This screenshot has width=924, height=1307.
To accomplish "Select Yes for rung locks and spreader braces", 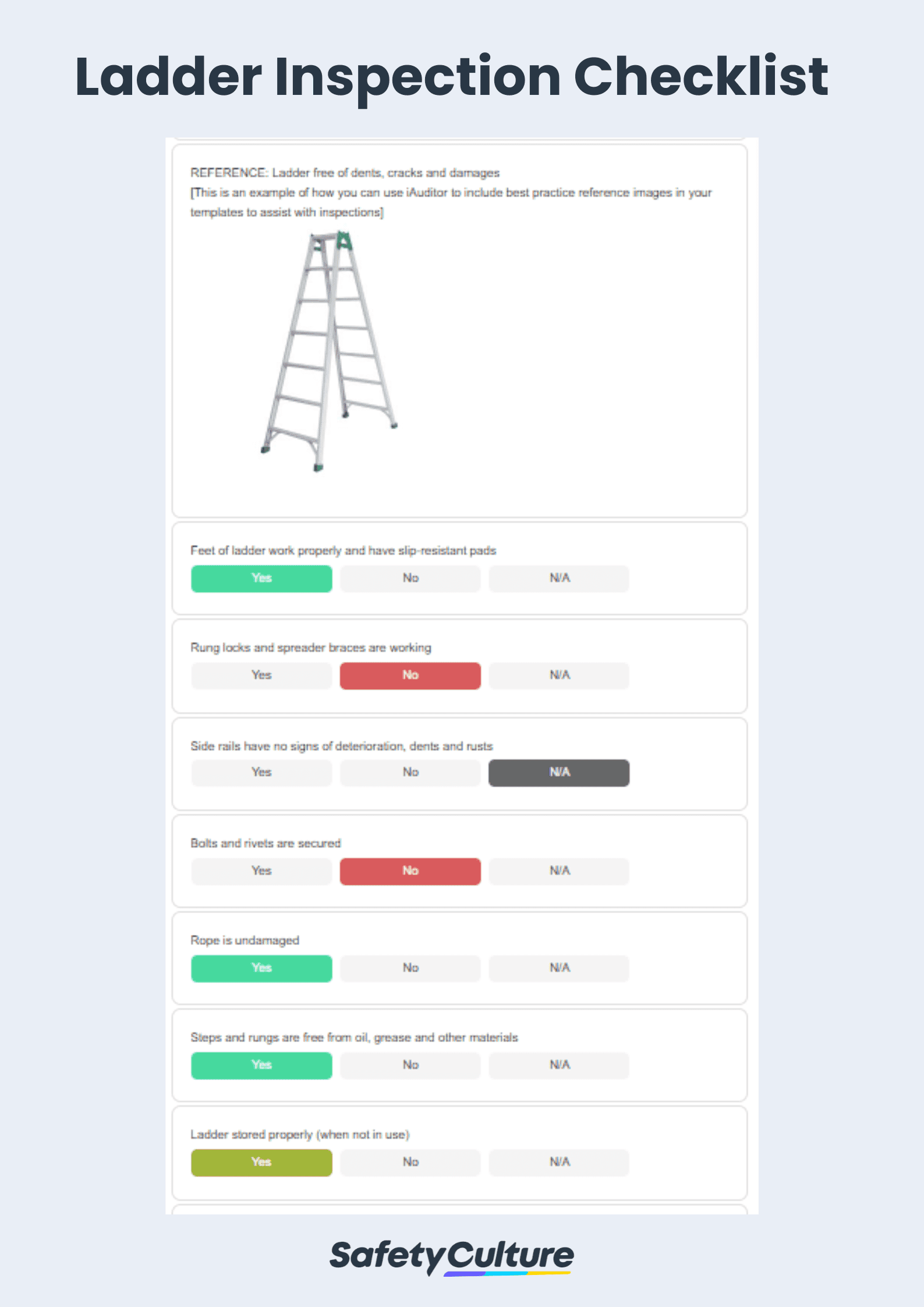I will click(x=261, y=675).
